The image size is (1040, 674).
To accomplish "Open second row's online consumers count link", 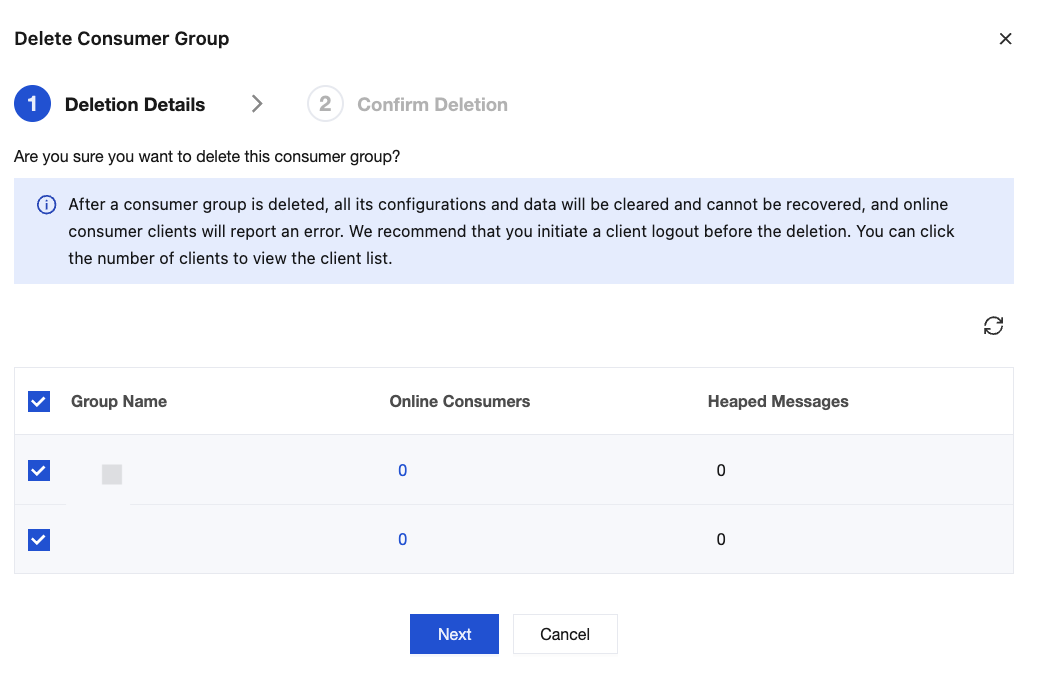I will tap(402, 540).
